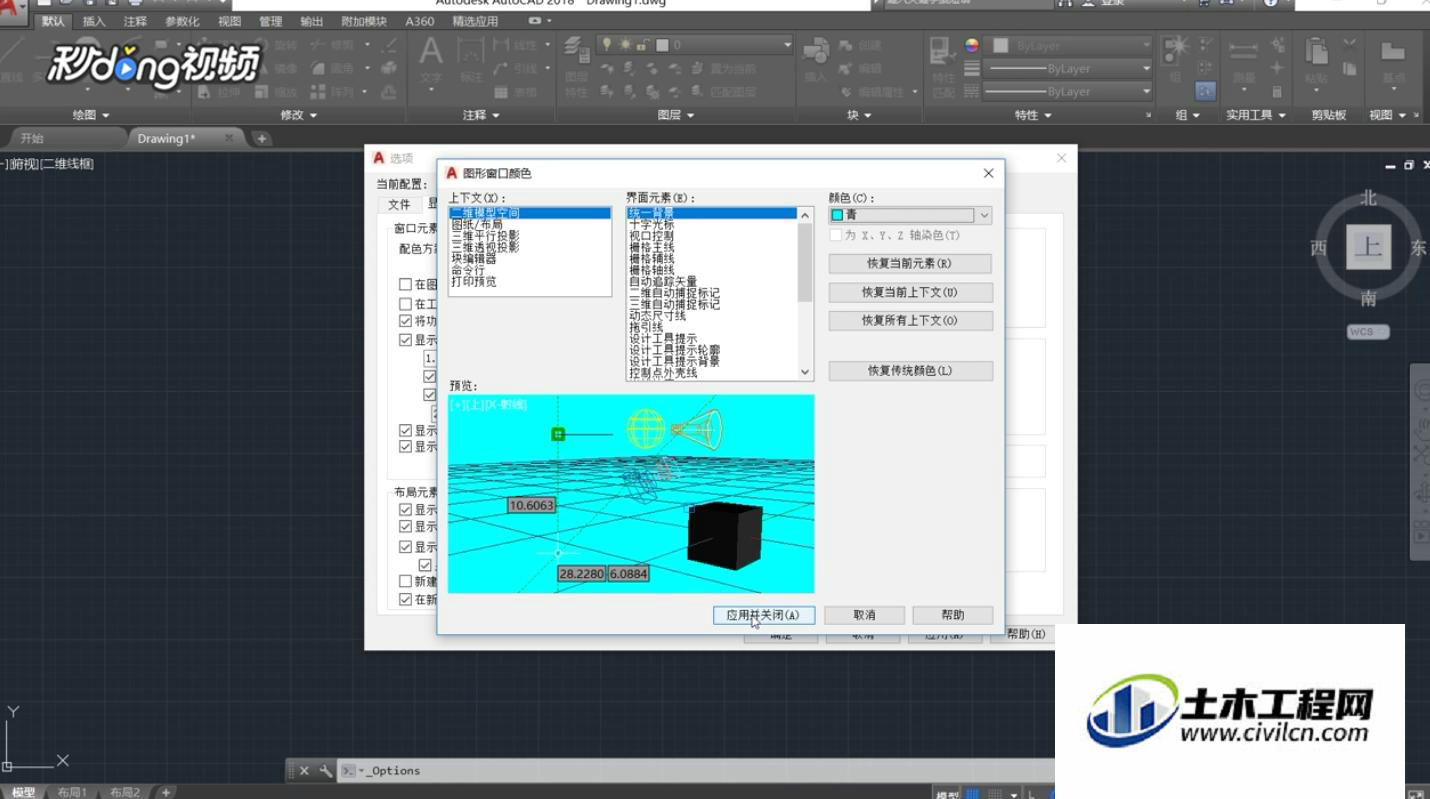Switch to the 附加模块 ribbon tab

tap(363, 21)
